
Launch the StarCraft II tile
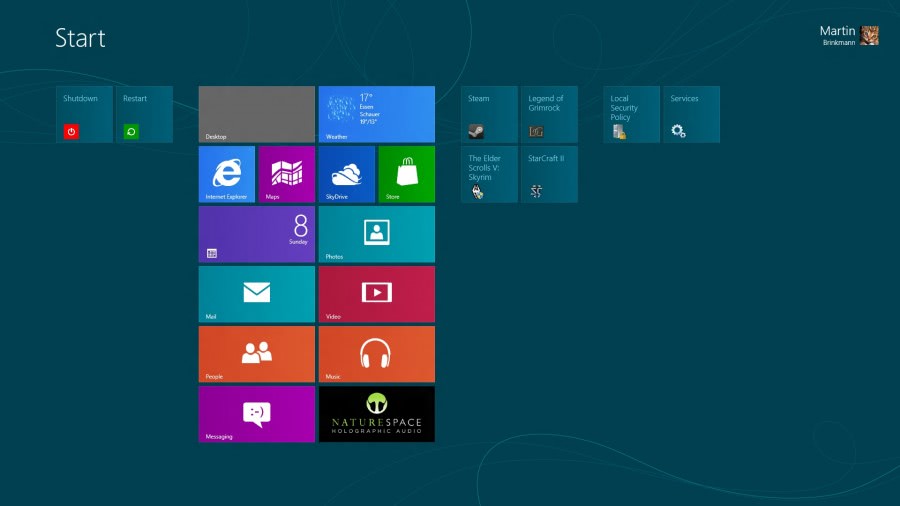point(549,174)
